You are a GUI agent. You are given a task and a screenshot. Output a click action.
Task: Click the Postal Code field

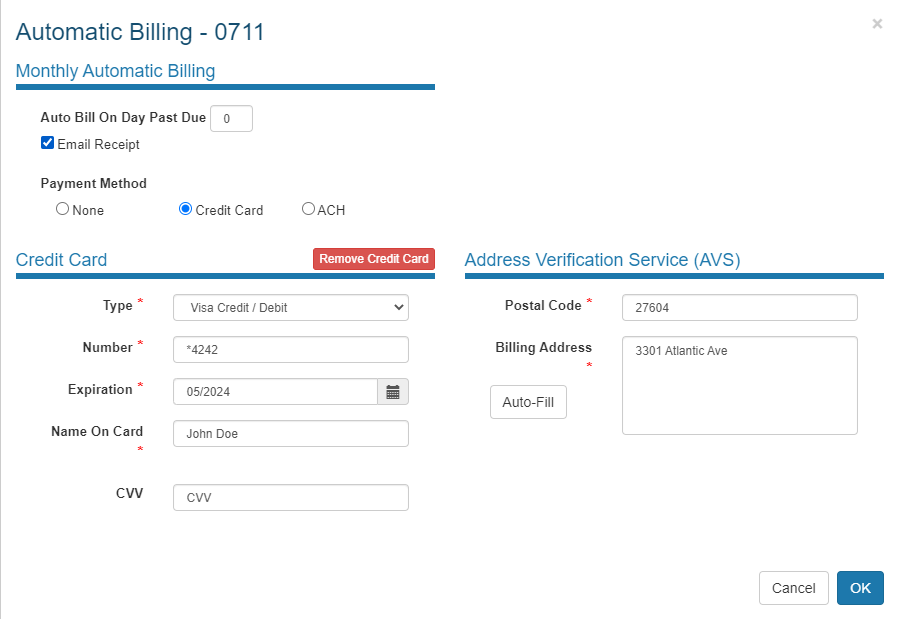pos(739,307)
